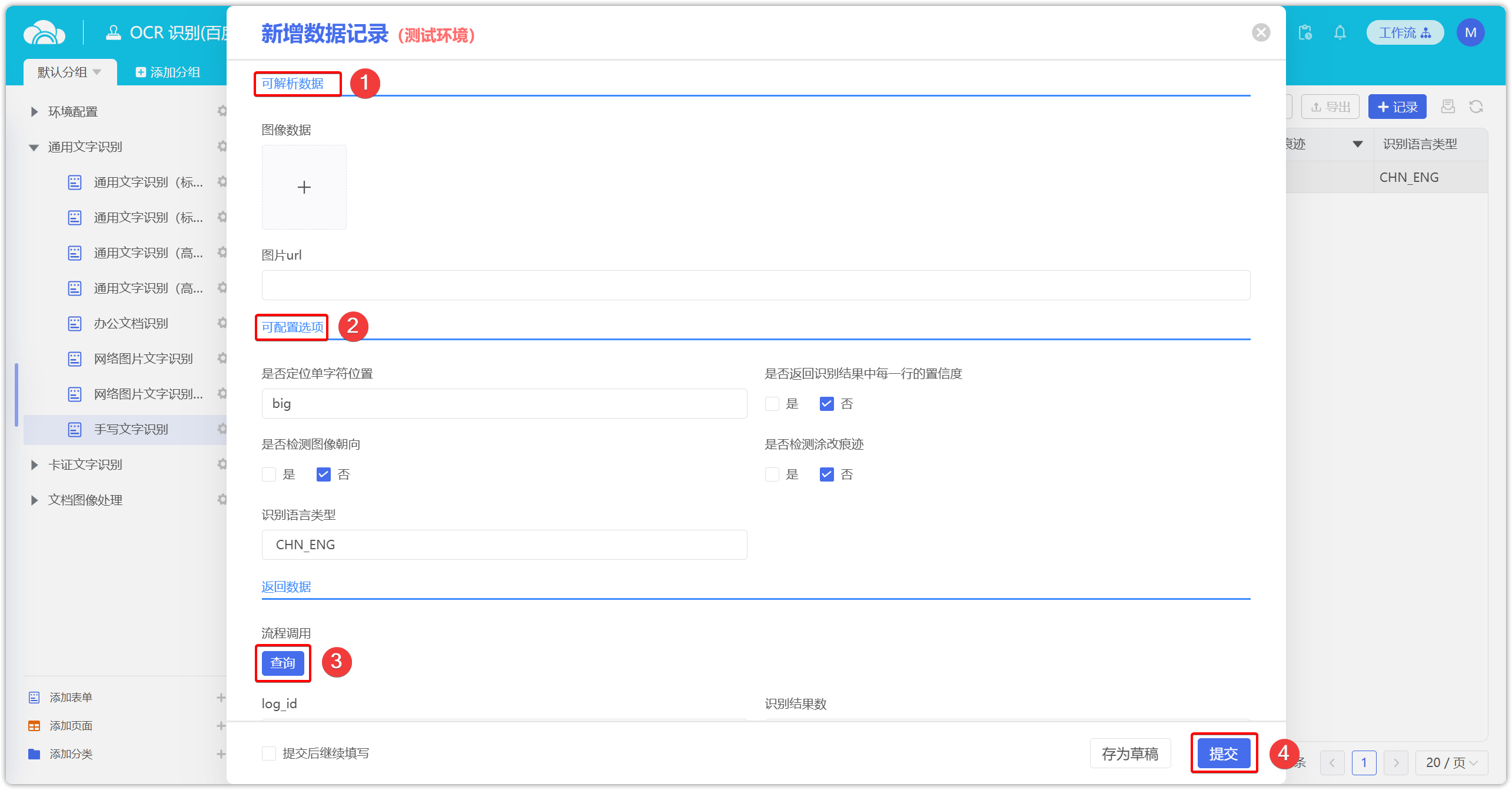This screenshot has height=790, width=1512.
Task: Open the 20 / 页 page size dropdown
Action: pos(1451,763)
